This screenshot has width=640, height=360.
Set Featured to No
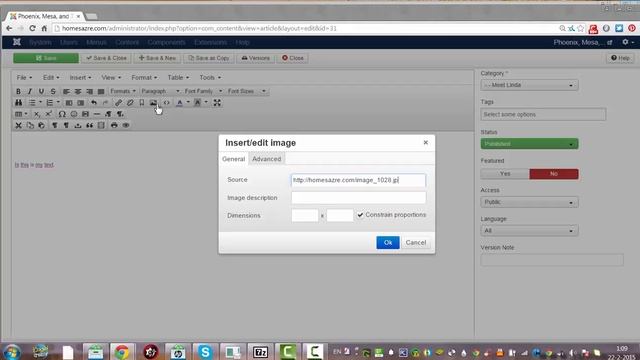pyautogui.click(x=554, y=174)
